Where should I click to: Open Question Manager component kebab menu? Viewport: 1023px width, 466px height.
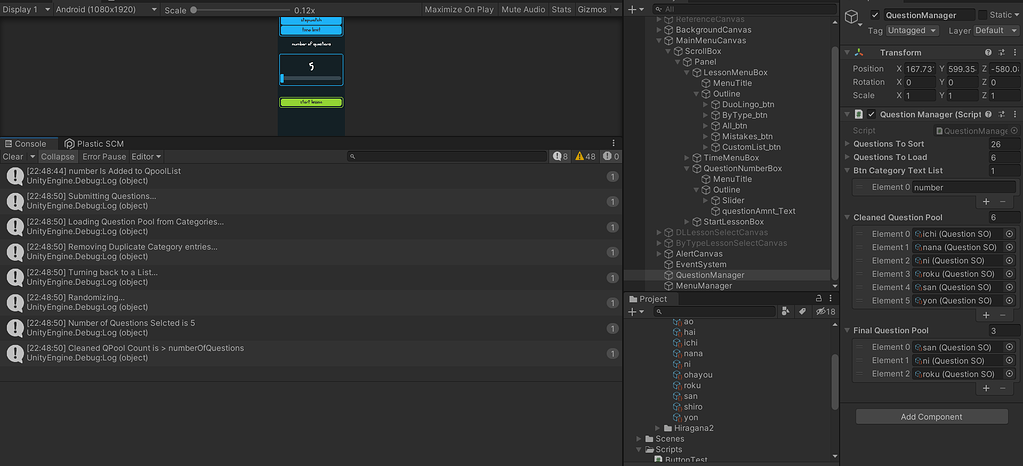coord(1015,114)
